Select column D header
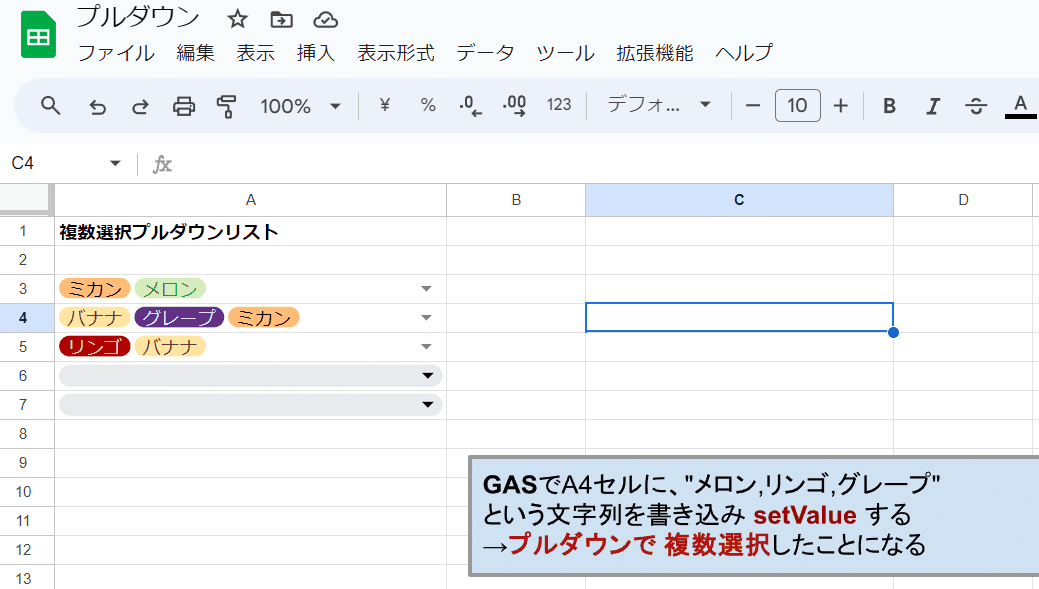 tap(963, 200)
